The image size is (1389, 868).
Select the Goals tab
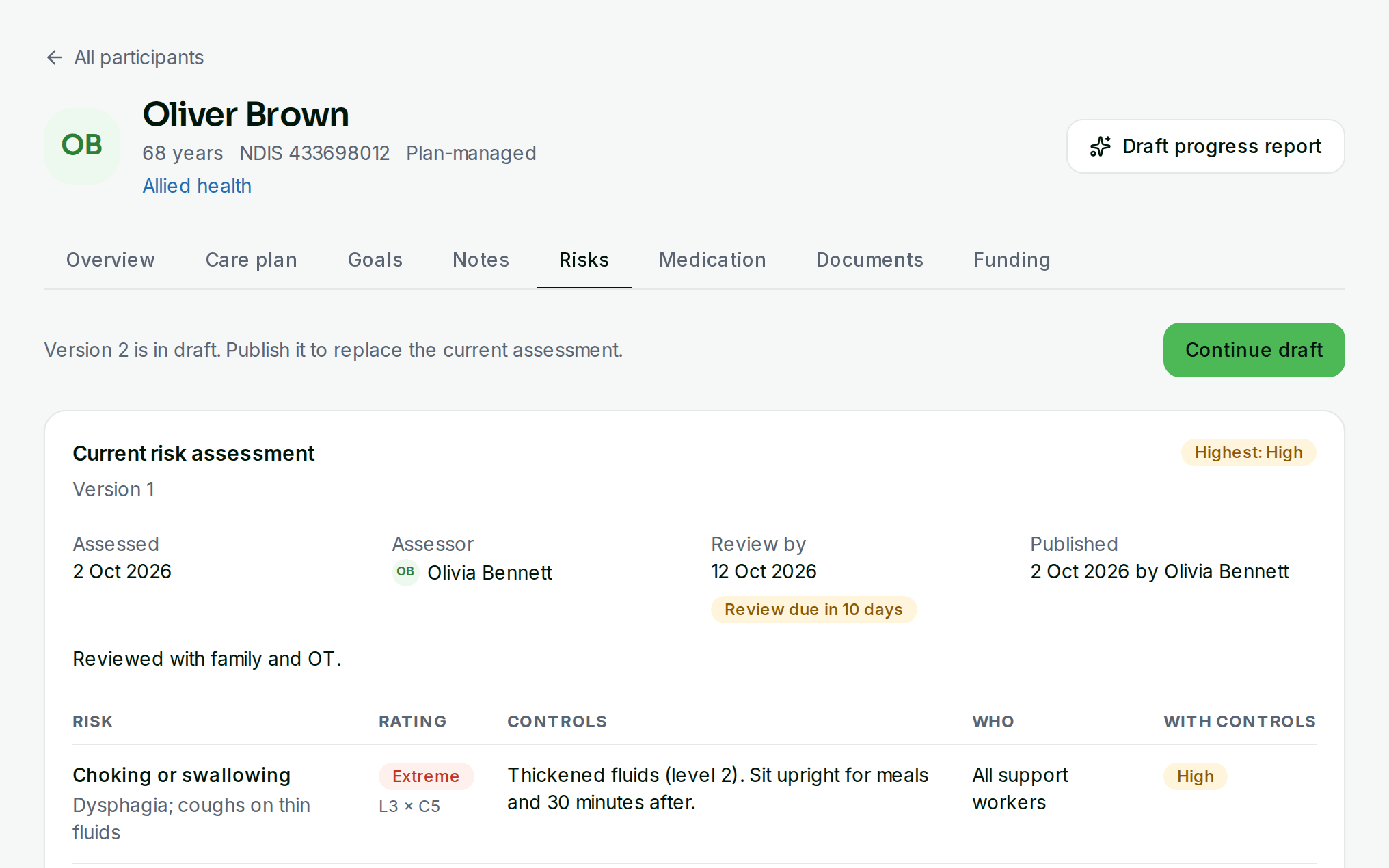coord(375,260)
